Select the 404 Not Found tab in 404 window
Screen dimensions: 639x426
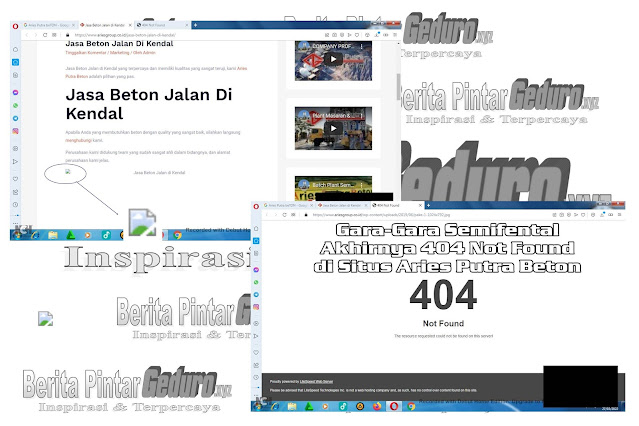pyautogui.click(x=397, y=205)
